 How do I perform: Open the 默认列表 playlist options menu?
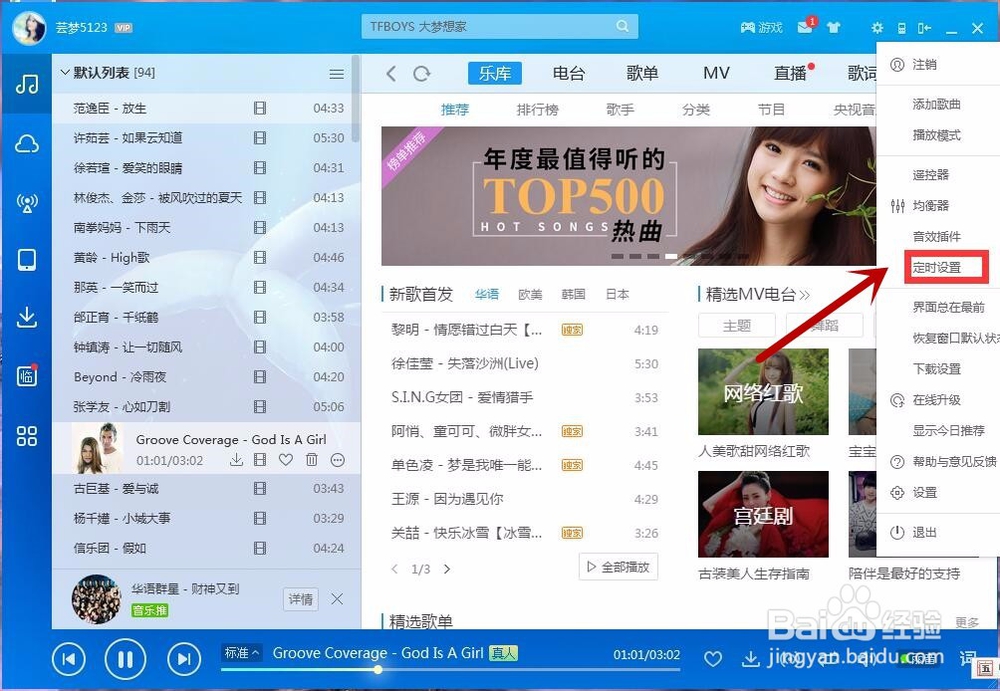(x=337, y=72)
